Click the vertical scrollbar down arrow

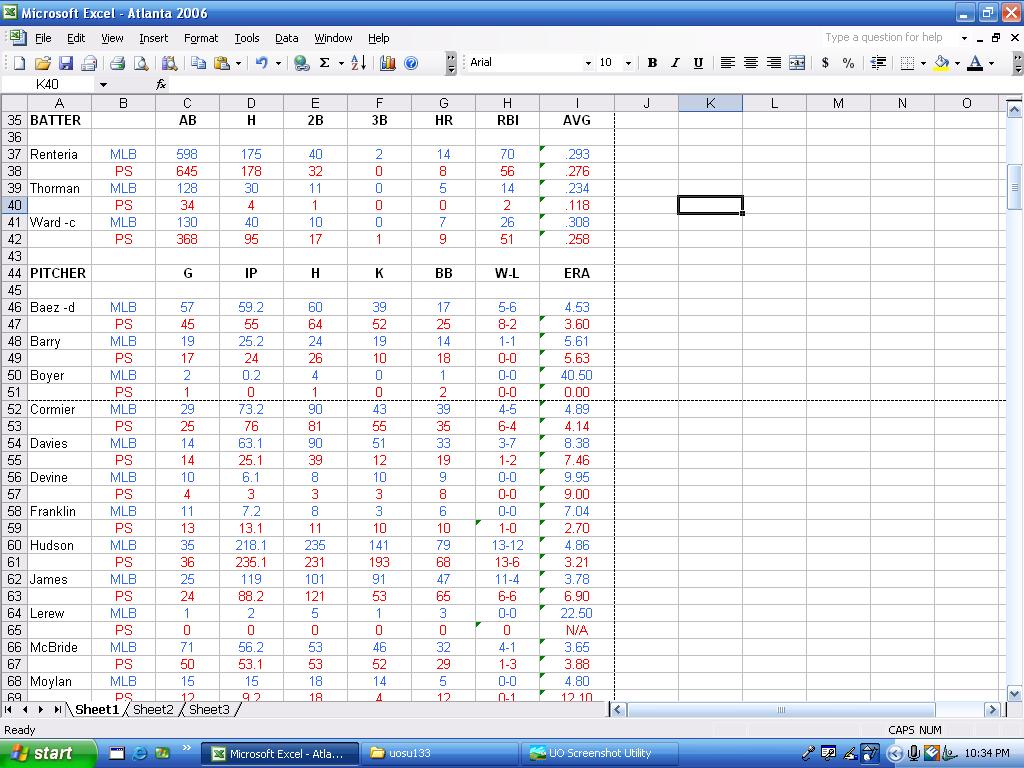1014,694
